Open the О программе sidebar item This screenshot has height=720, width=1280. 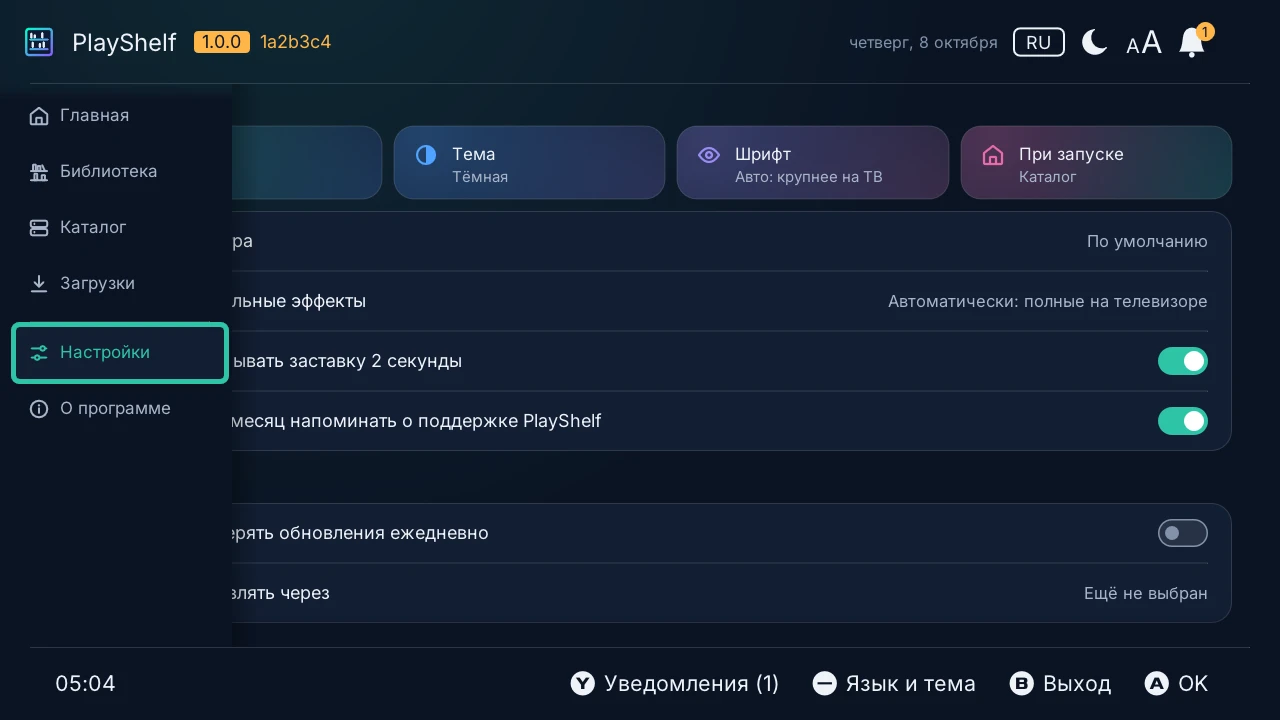(120, 408)
